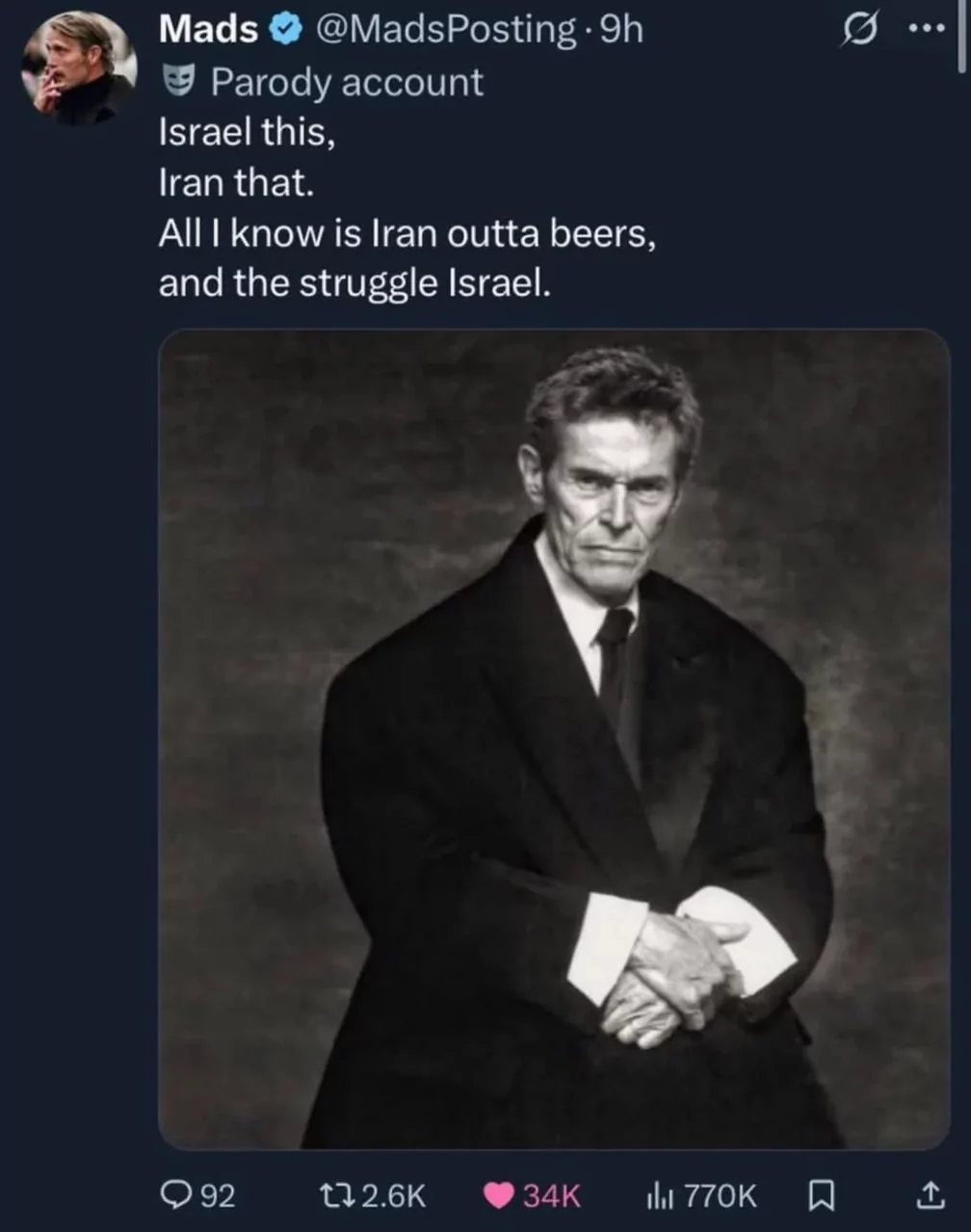Click the reply speech bubble icon

point(177,1195)
